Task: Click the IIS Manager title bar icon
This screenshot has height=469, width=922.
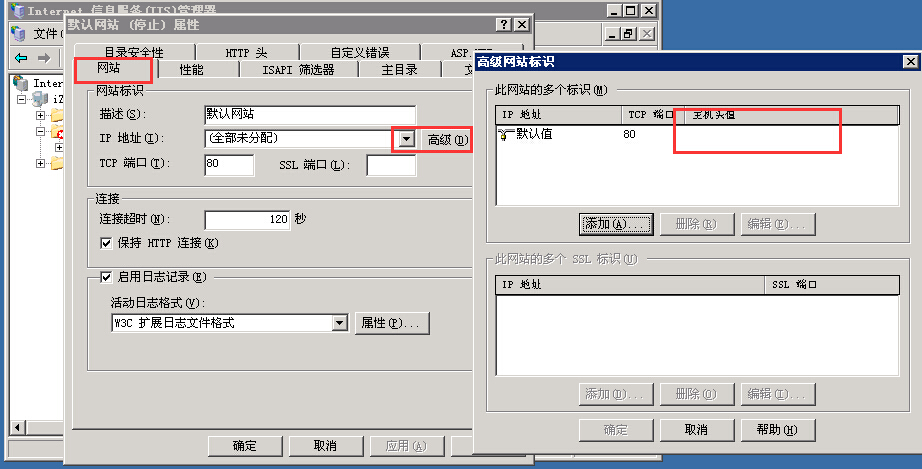Action: coord(18,10)
